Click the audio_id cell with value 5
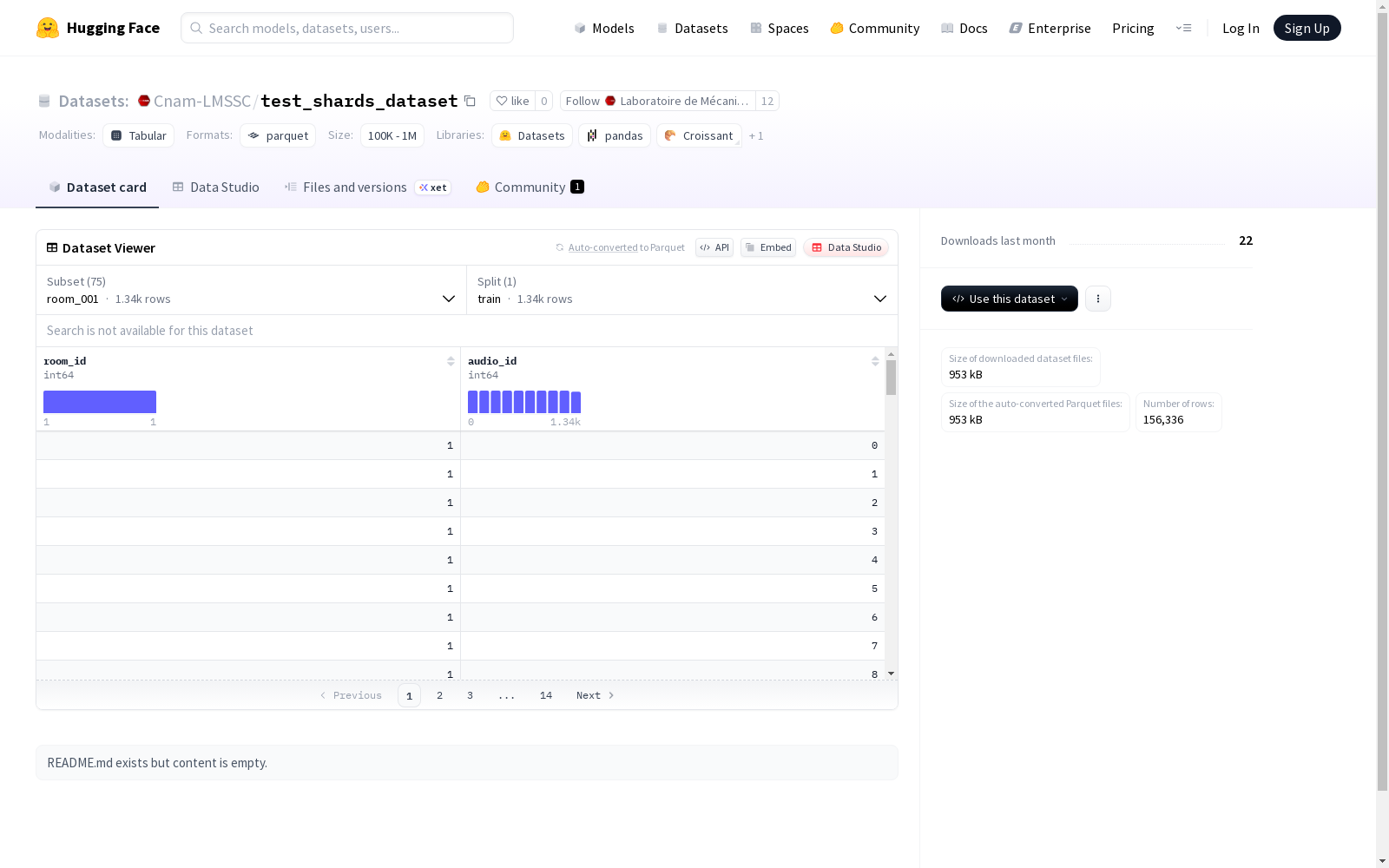 click(x=673, y=589)
